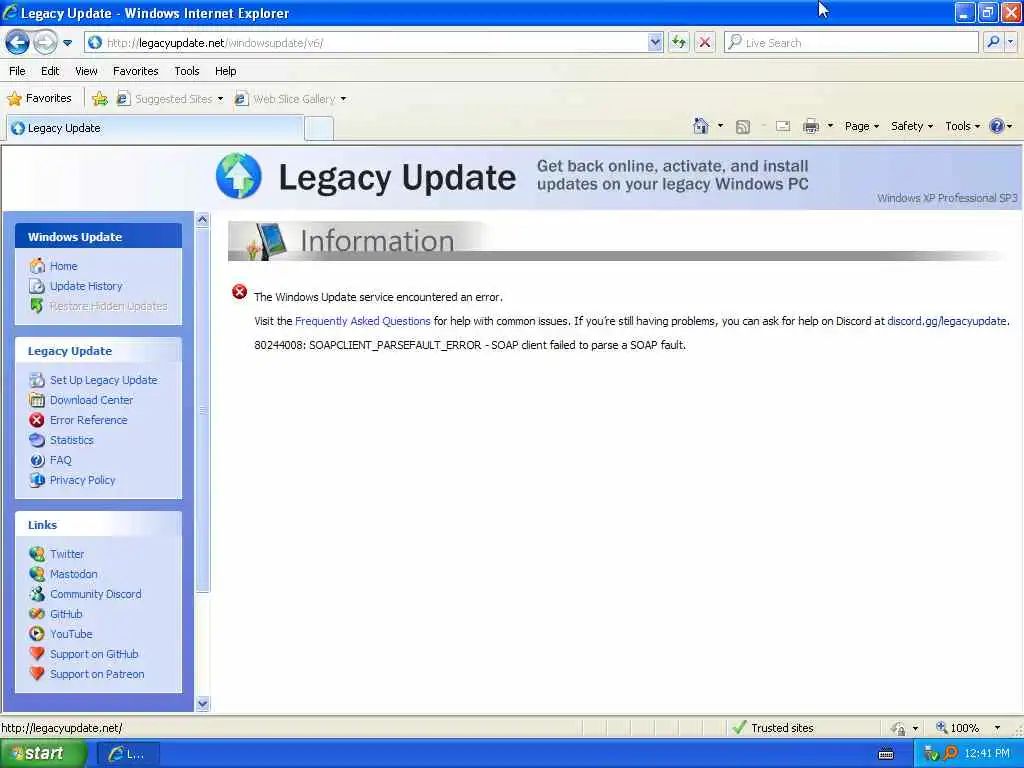Click the Internet Explorer taskbar button
The width and height of the screenshot is (1024, 768).
[127, 754]
